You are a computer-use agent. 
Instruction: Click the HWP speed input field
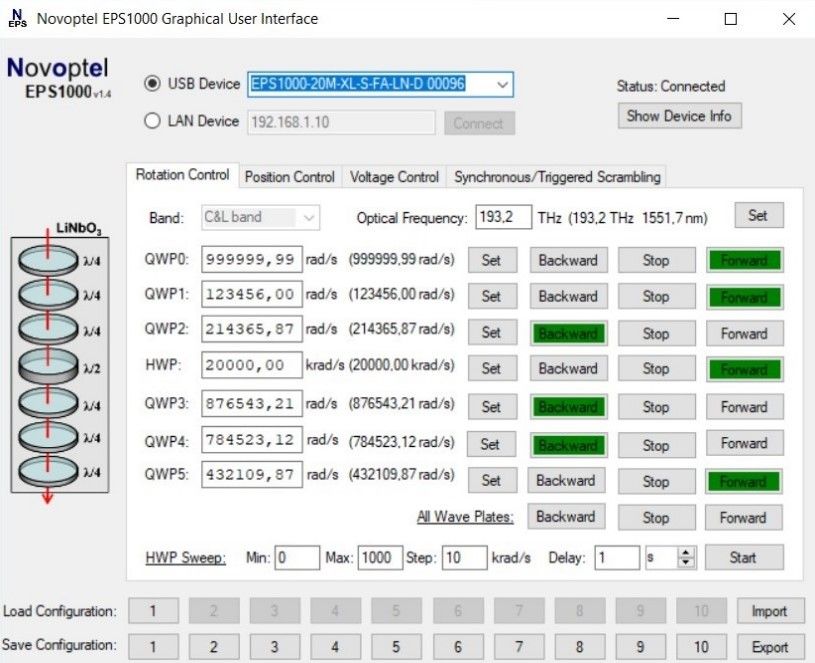(x=252, y=365)
